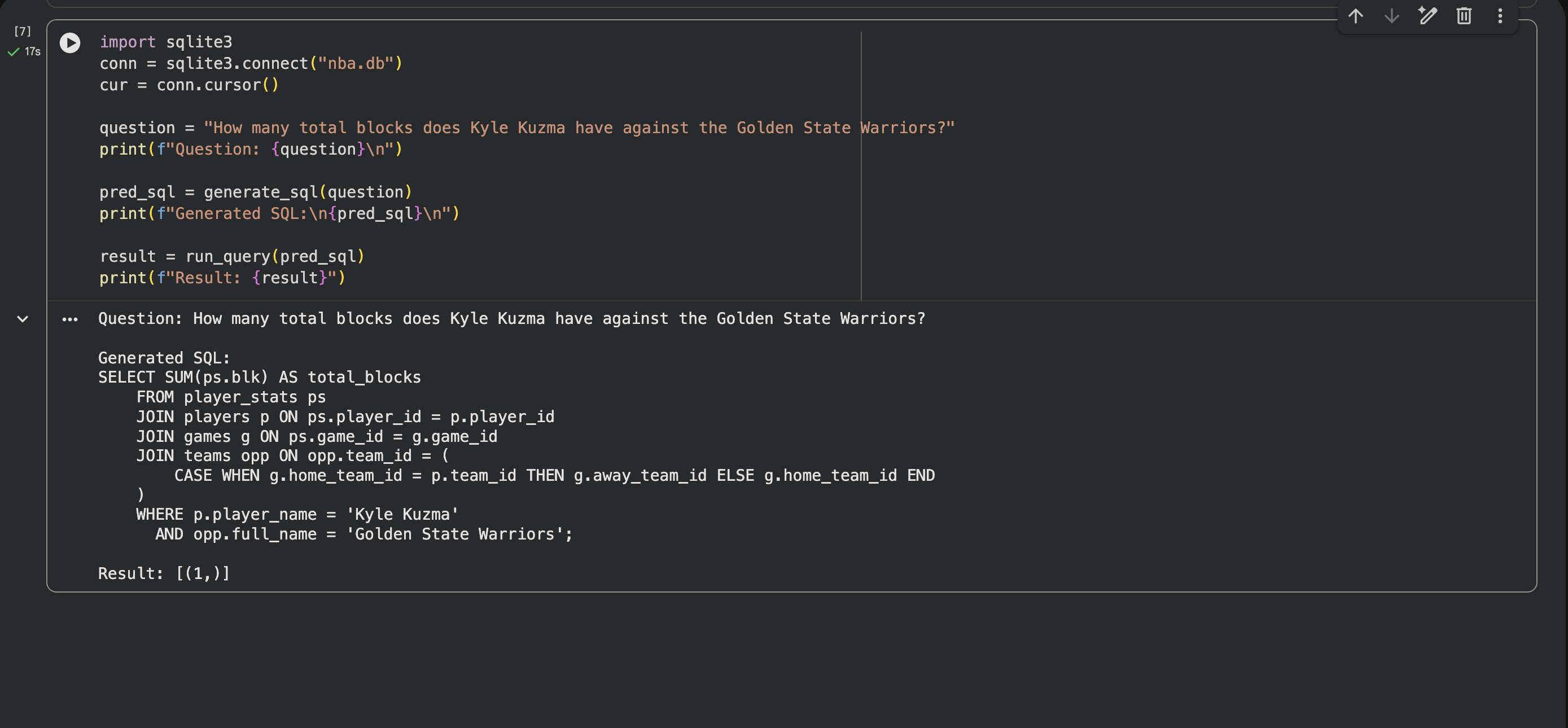Delete cell using trash icon
Image resolution: width=1568 pixels, height=728 pixels.
(x=1464, y=16)
